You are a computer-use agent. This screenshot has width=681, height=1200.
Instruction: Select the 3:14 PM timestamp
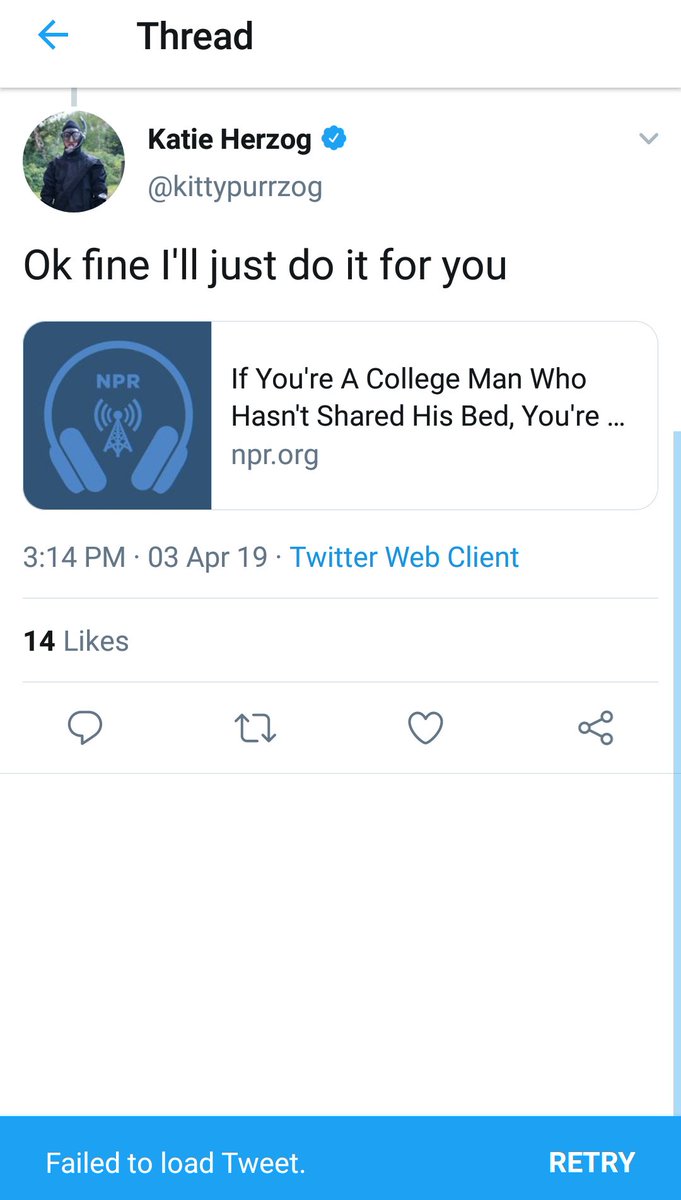[x=74, y=557]
